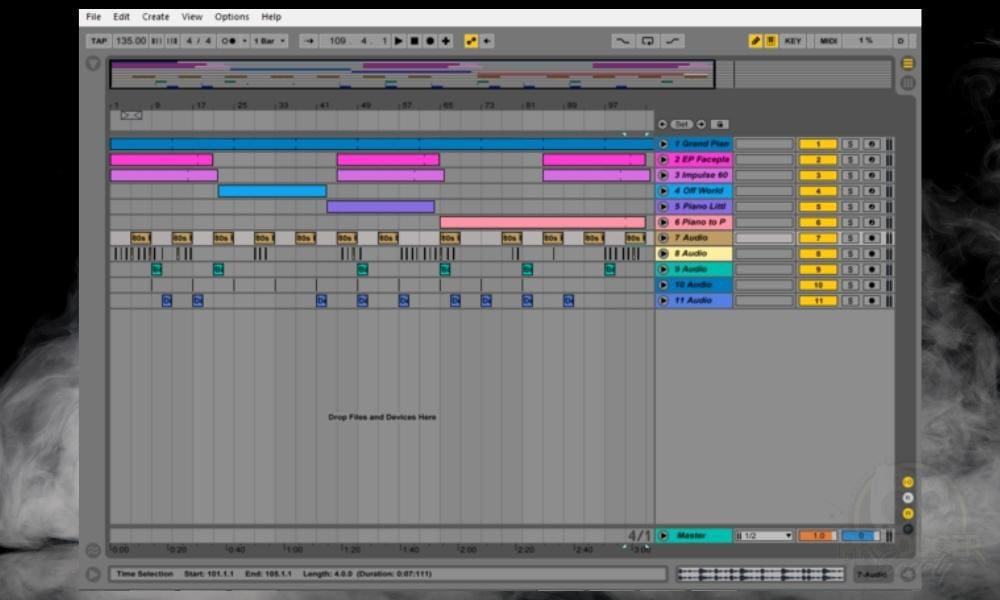This screenshot has width=1000, height=600.
Task: Open the Create menu
Action: pos(156,17)
